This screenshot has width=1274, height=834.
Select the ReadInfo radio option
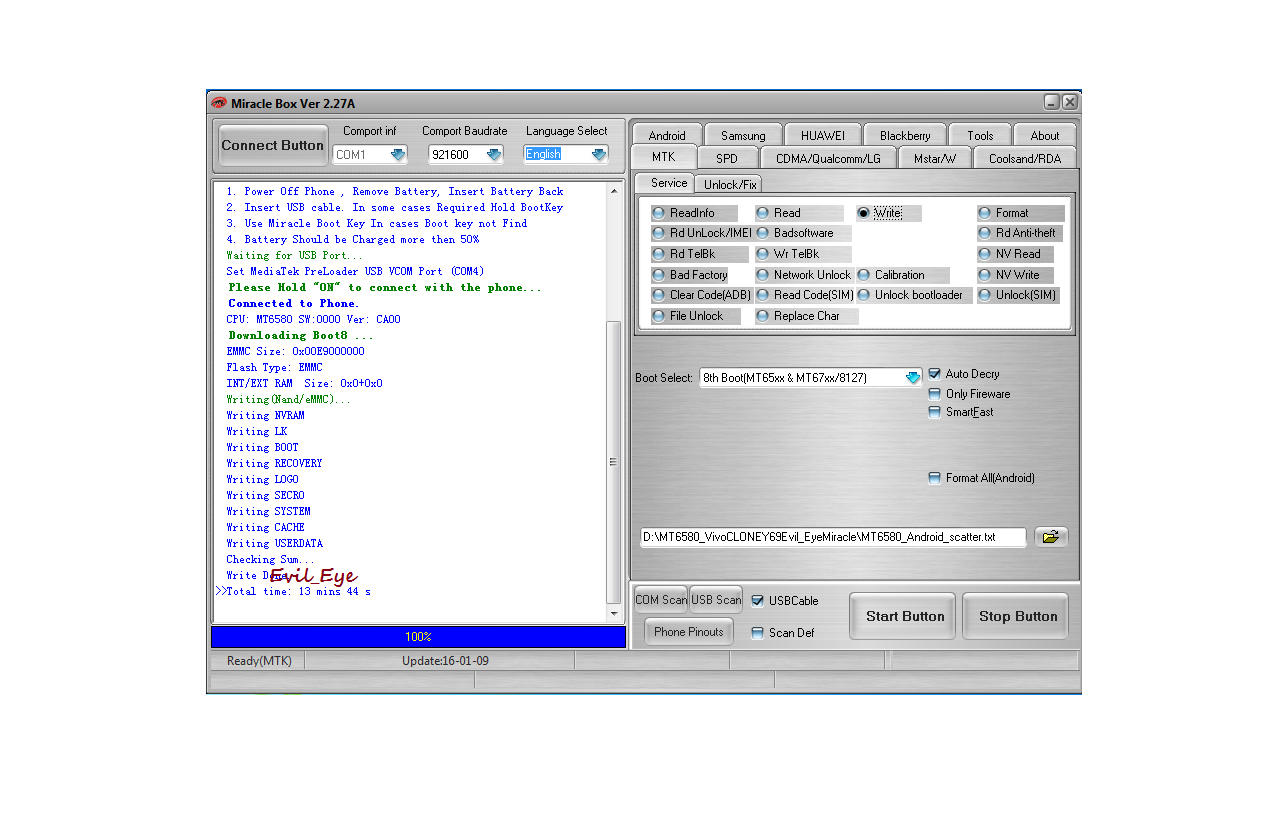[x=694, y=213]
